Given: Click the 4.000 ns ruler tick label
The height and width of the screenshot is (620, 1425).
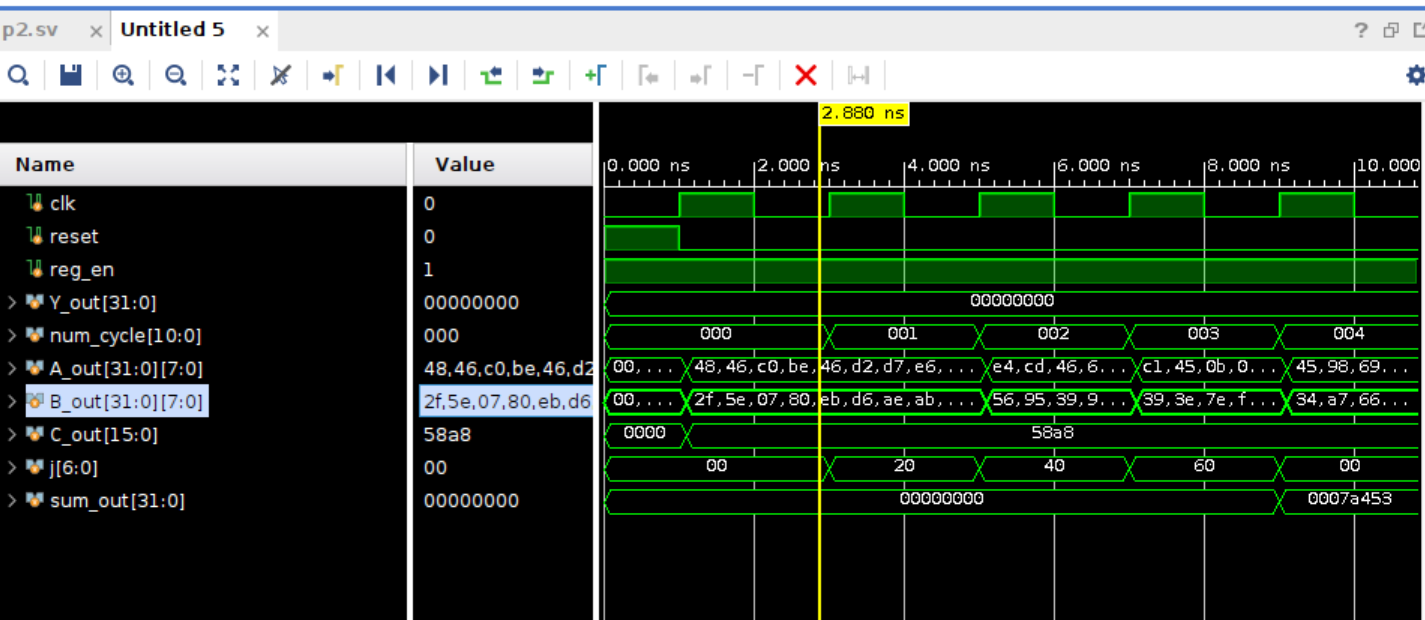Looking at the screenshot, I should click(947, 165).
